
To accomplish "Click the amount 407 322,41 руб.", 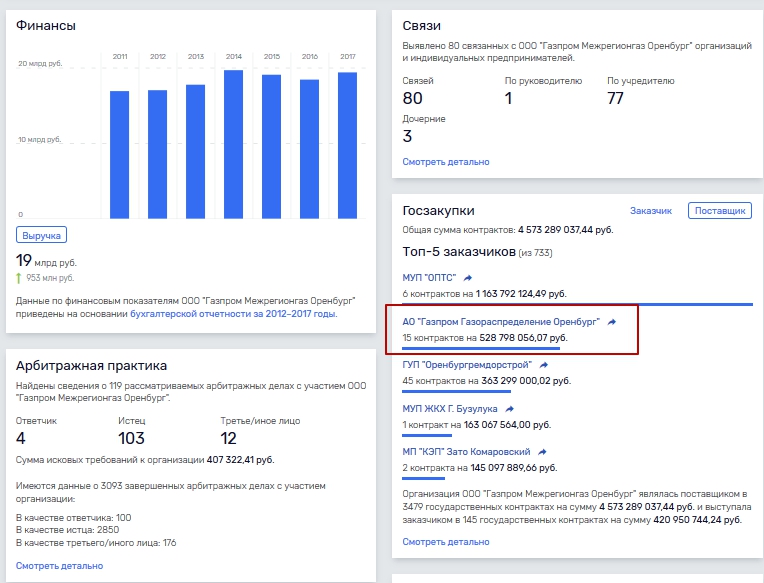I will coord(240,460).
